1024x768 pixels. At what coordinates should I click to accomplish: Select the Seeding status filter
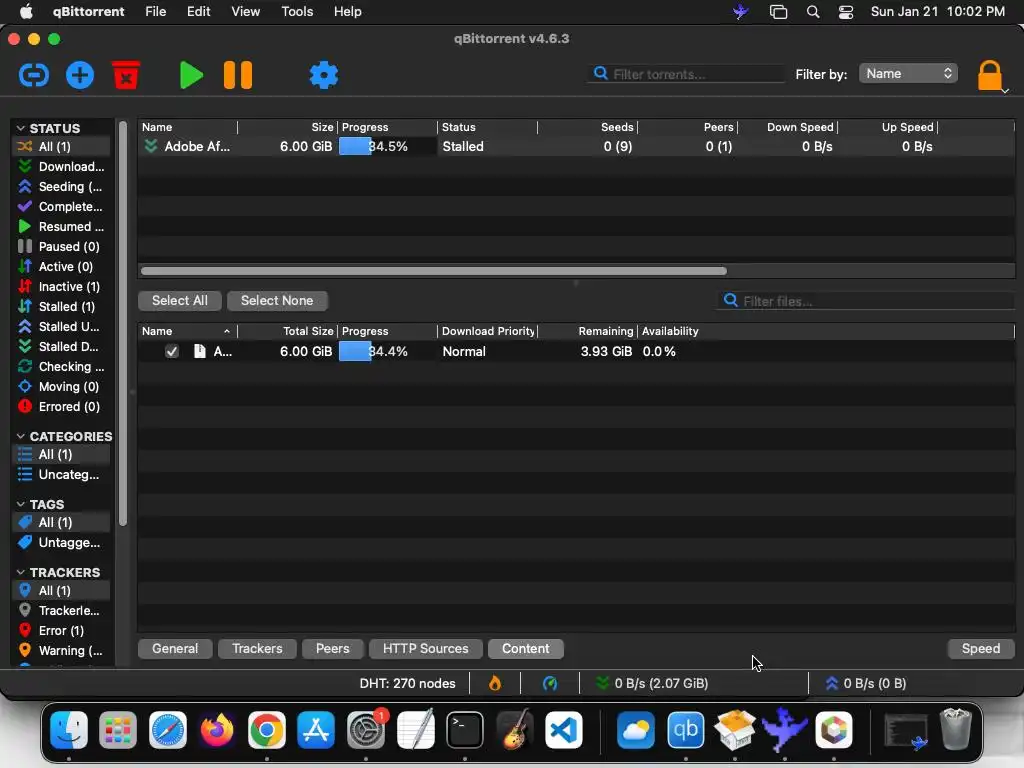coord(61,187)
